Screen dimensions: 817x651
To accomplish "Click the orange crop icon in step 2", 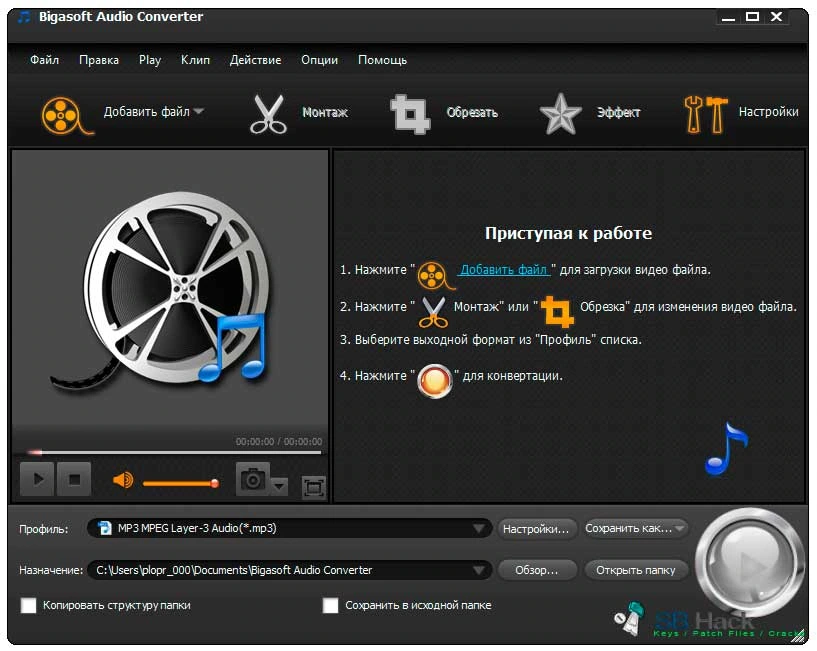I will click(x=556, y=311).
